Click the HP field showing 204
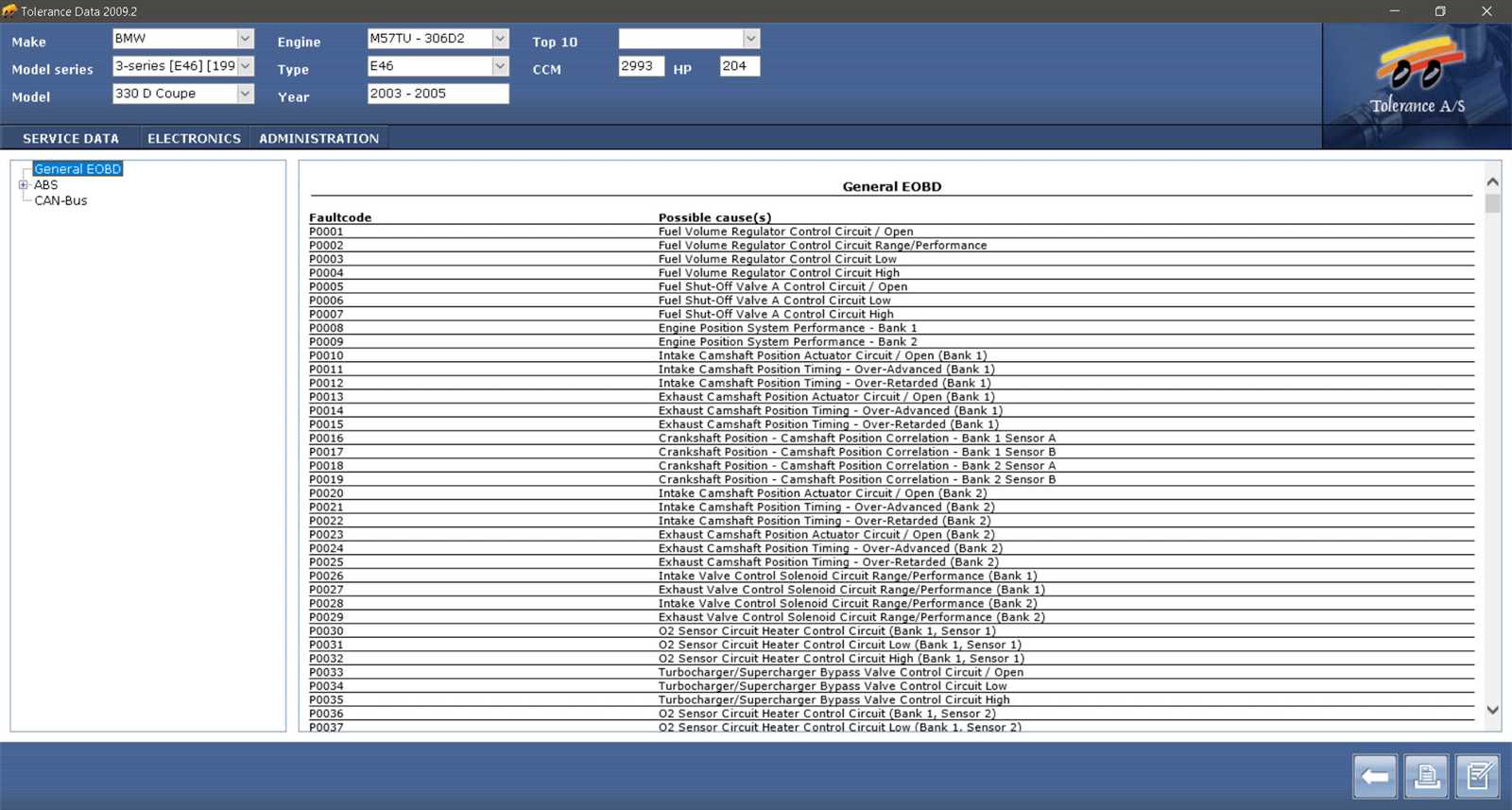The image size is (1512, 810). 739,66
